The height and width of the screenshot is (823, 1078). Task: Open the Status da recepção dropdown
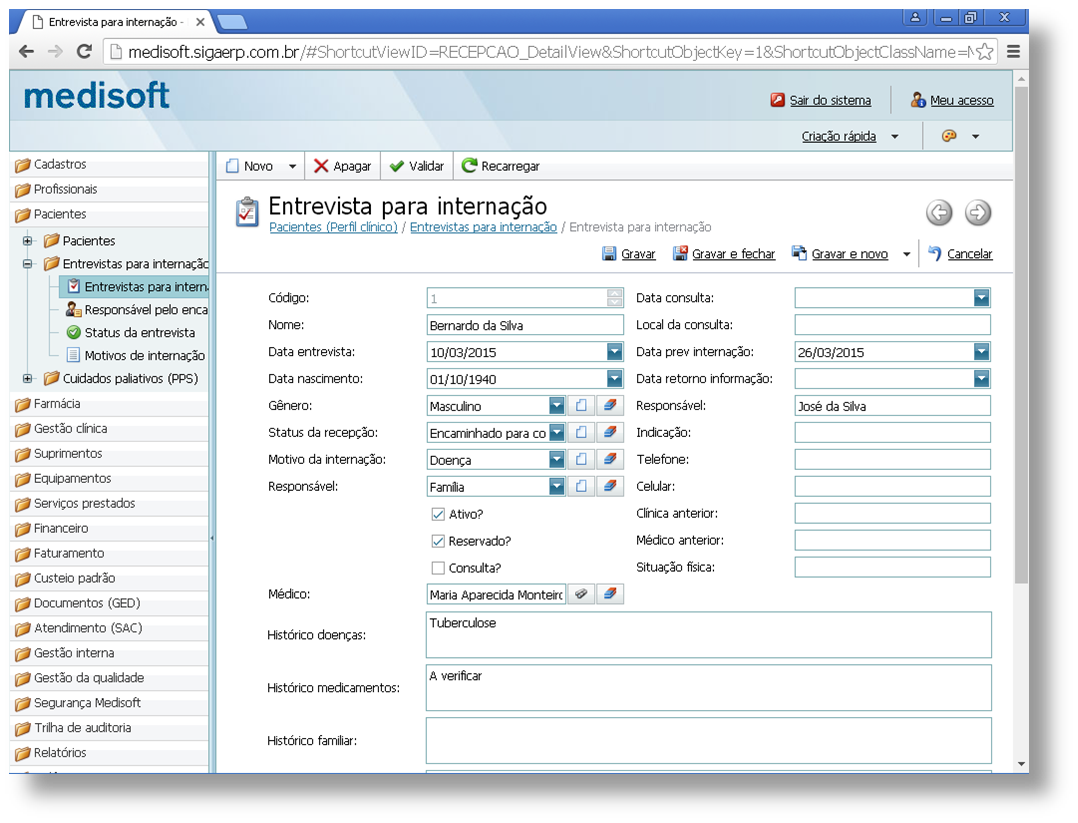(x=557, y=432)
